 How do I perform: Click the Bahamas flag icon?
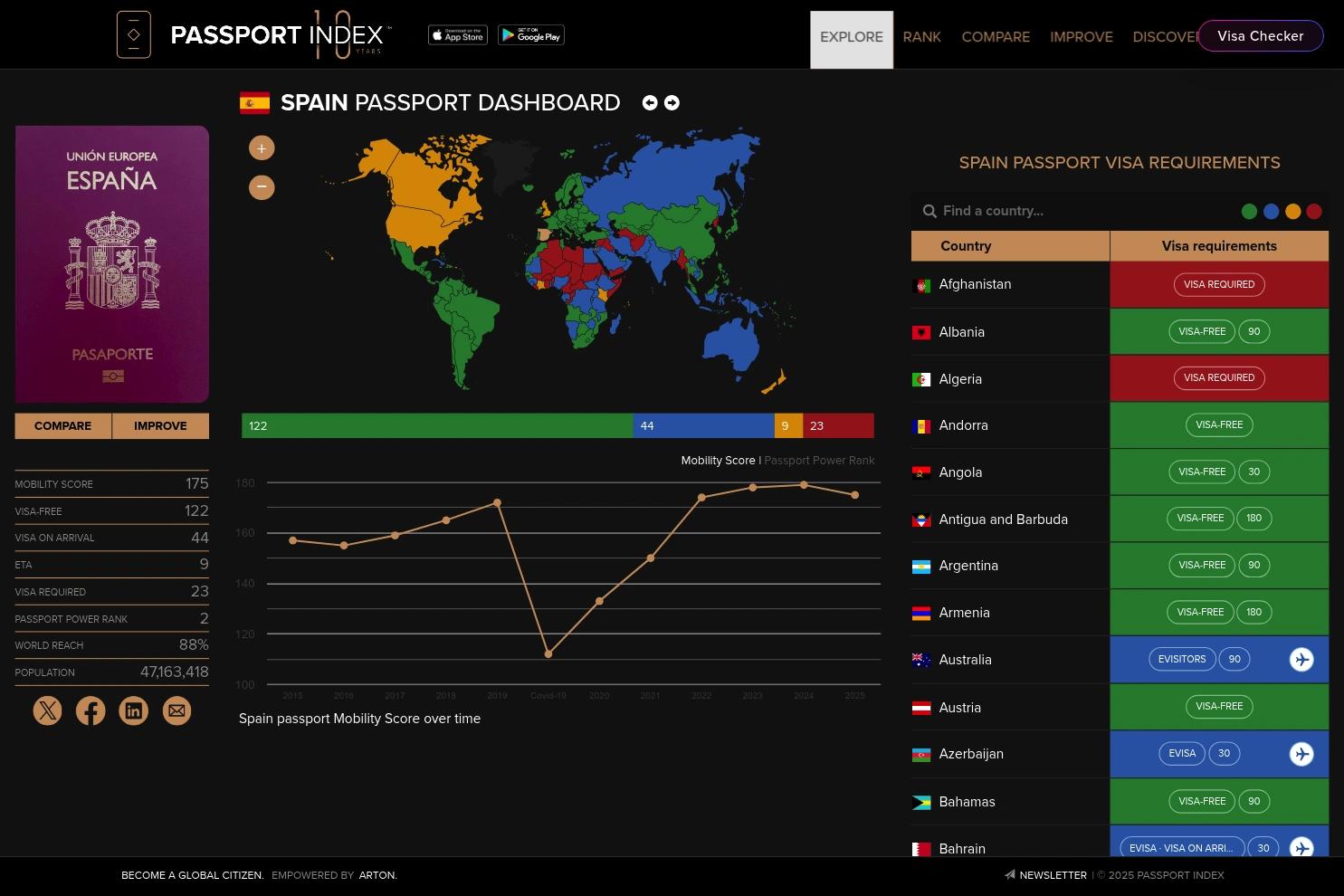[921, 803]
